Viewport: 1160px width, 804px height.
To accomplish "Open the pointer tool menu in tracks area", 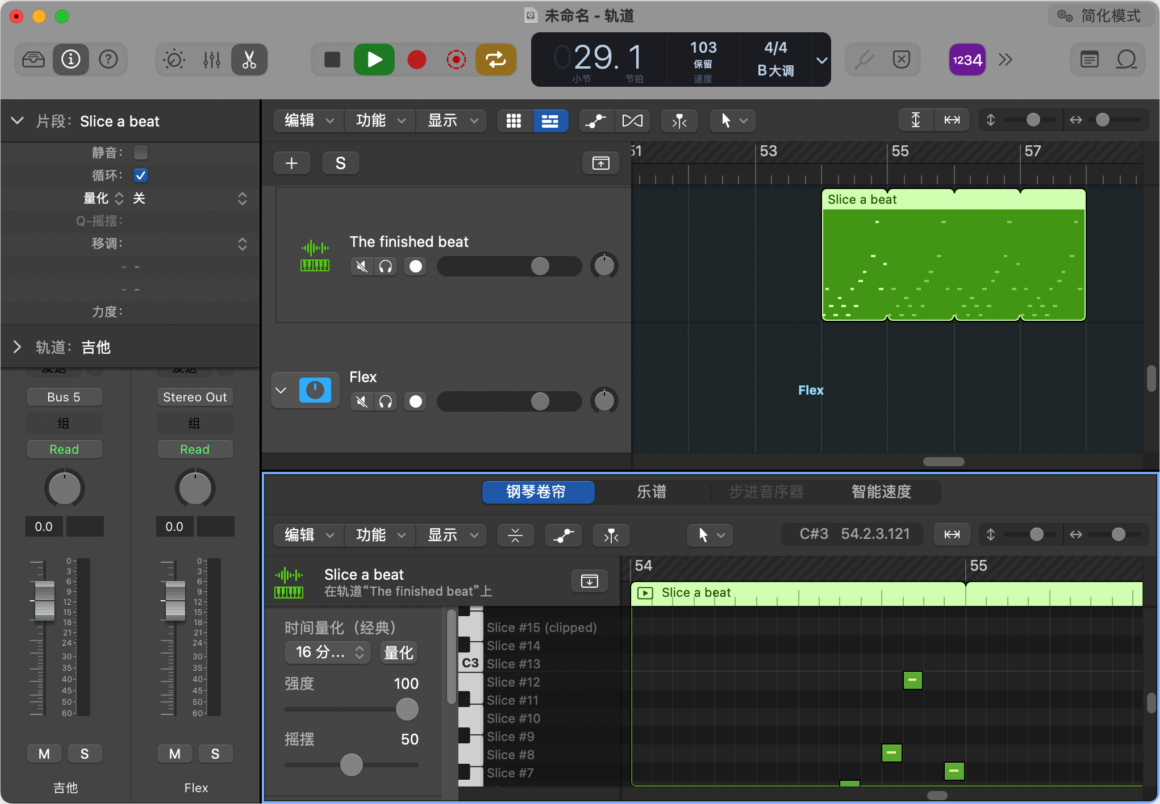I will coord(733,121).
